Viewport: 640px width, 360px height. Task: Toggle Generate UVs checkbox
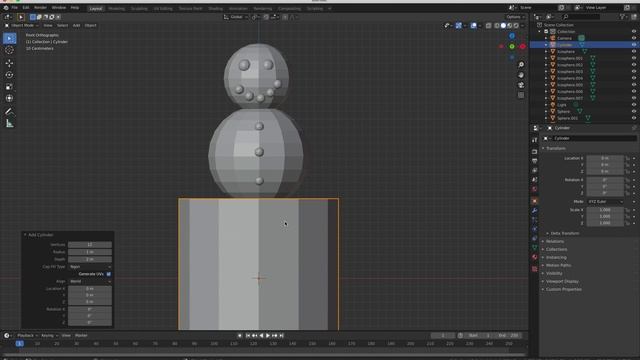pos(109,274)
